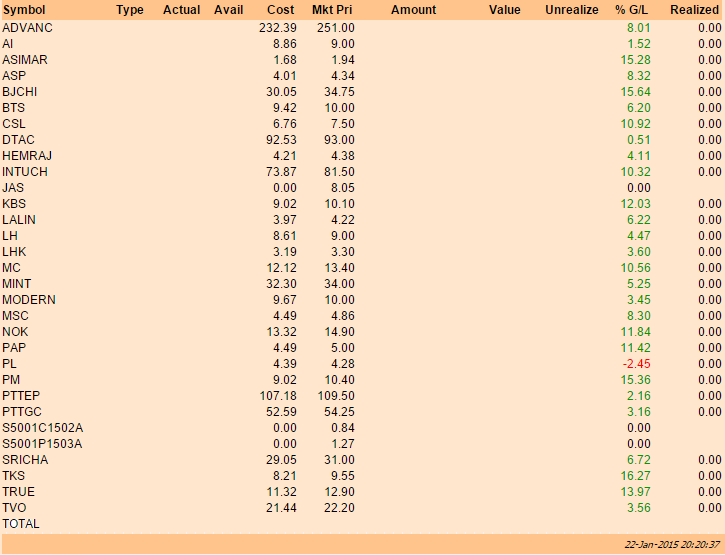Click TRUE gain percentage 13.97
This screenshot has height=555, width=725.
point(635,492)
